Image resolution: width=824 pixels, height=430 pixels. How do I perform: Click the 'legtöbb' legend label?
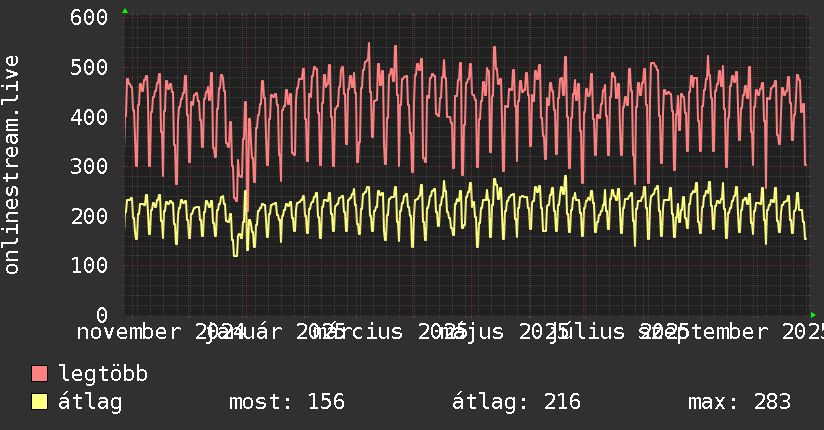tap(103, 374)
